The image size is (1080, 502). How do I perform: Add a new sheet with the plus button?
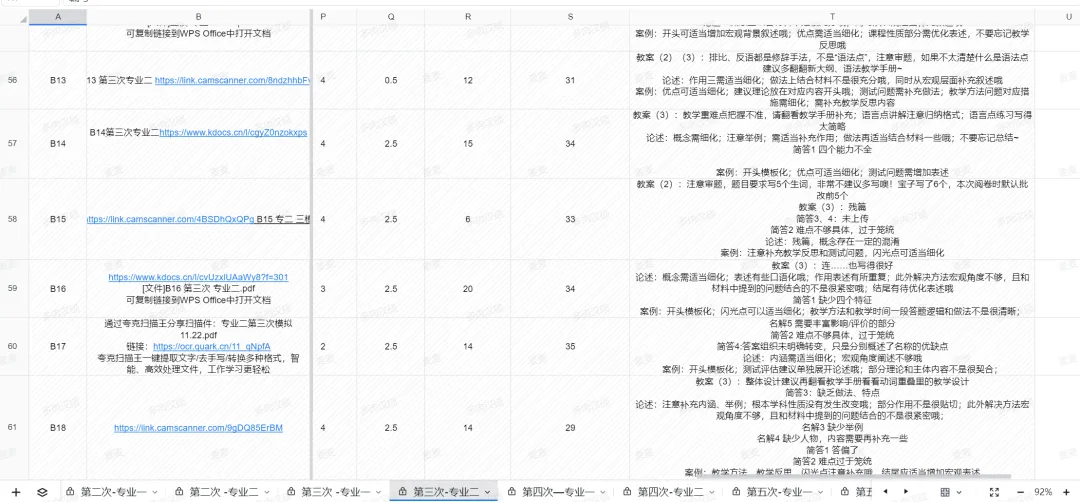[17, 492]
